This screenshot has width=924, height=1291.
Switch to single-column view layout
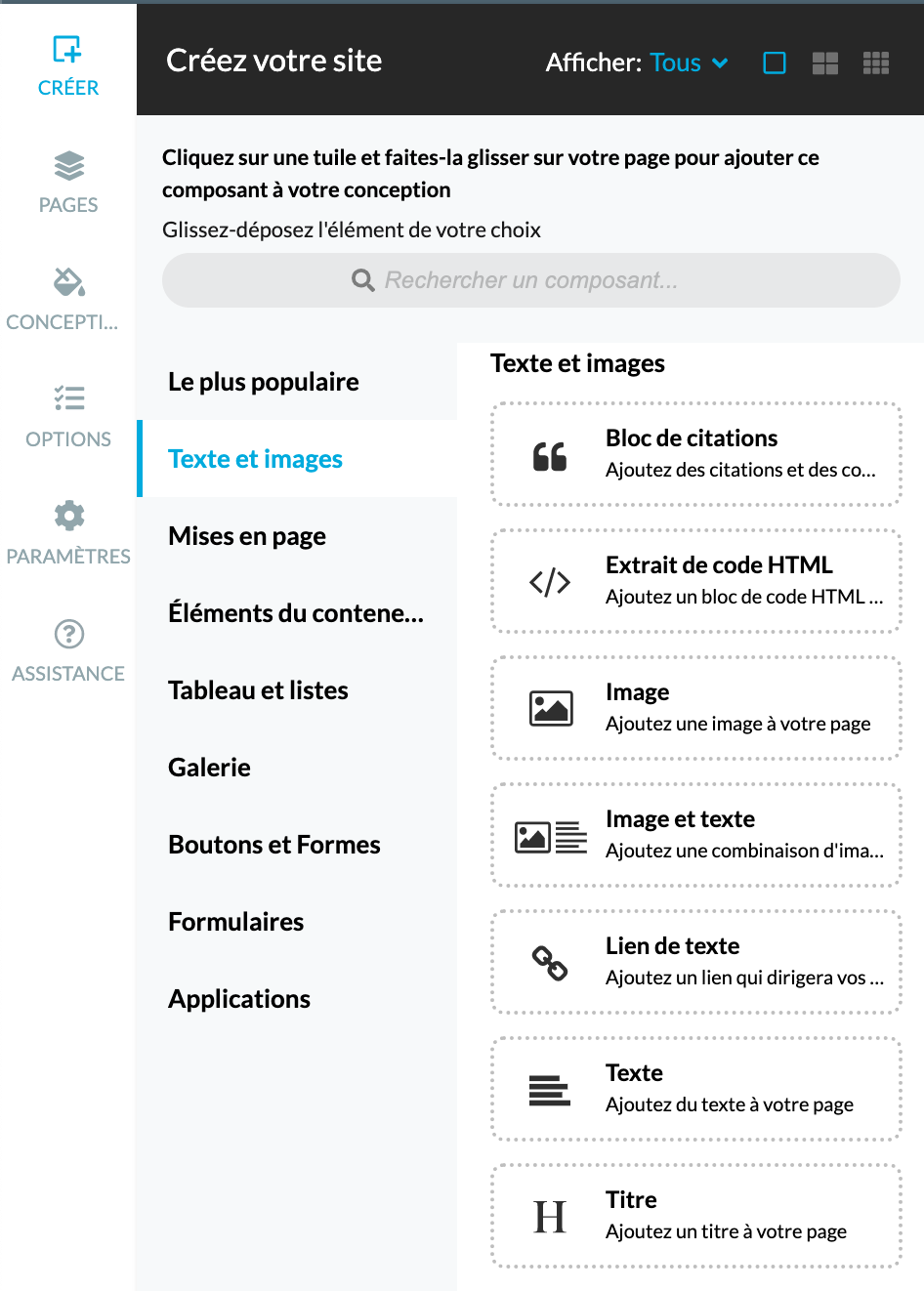pos(775,62)
